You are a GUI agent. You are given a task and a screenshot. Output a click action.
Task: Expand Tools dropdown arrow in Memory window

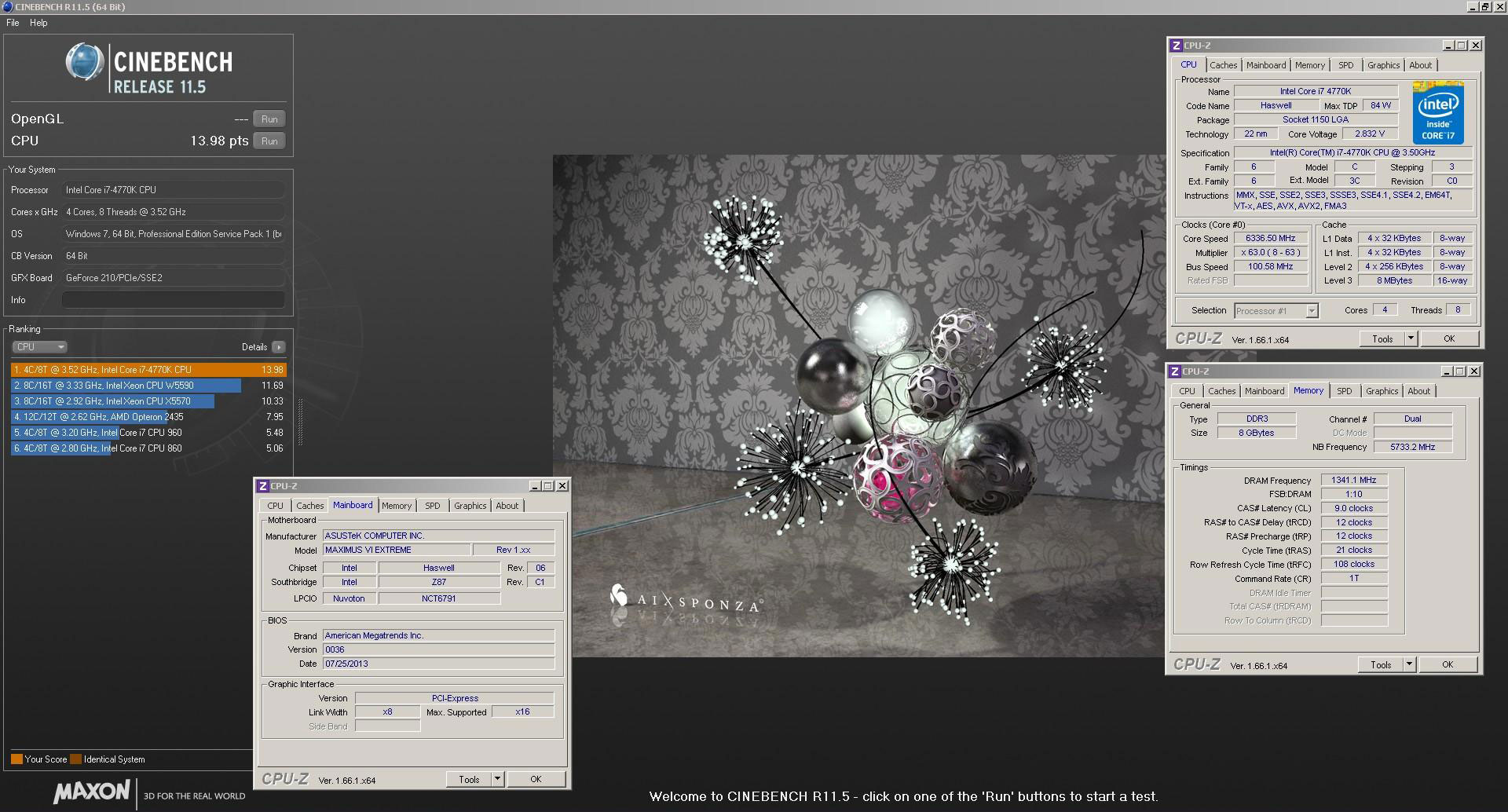tap(1409, 664)
